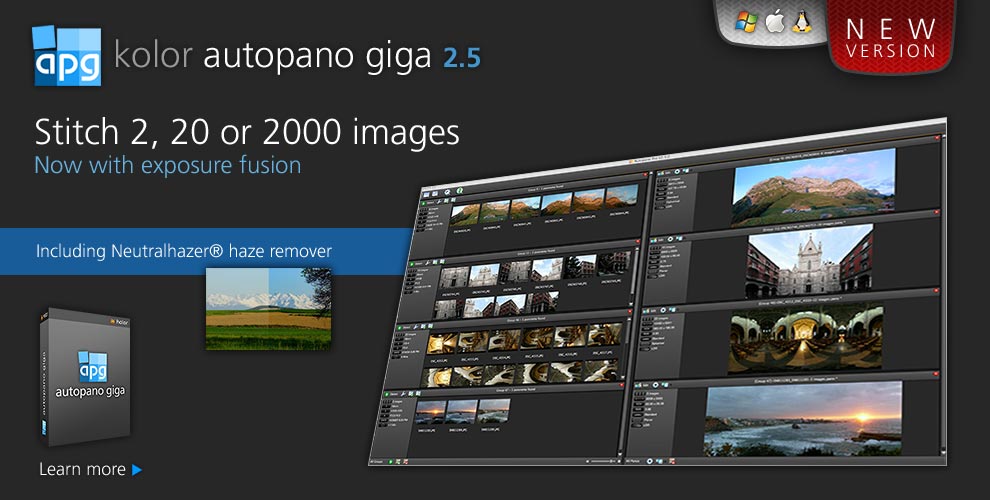Click 'Stitch 2, 20 or 2000 images' headline
Viewport: 990px width, 500px height.
coord(247,132)
